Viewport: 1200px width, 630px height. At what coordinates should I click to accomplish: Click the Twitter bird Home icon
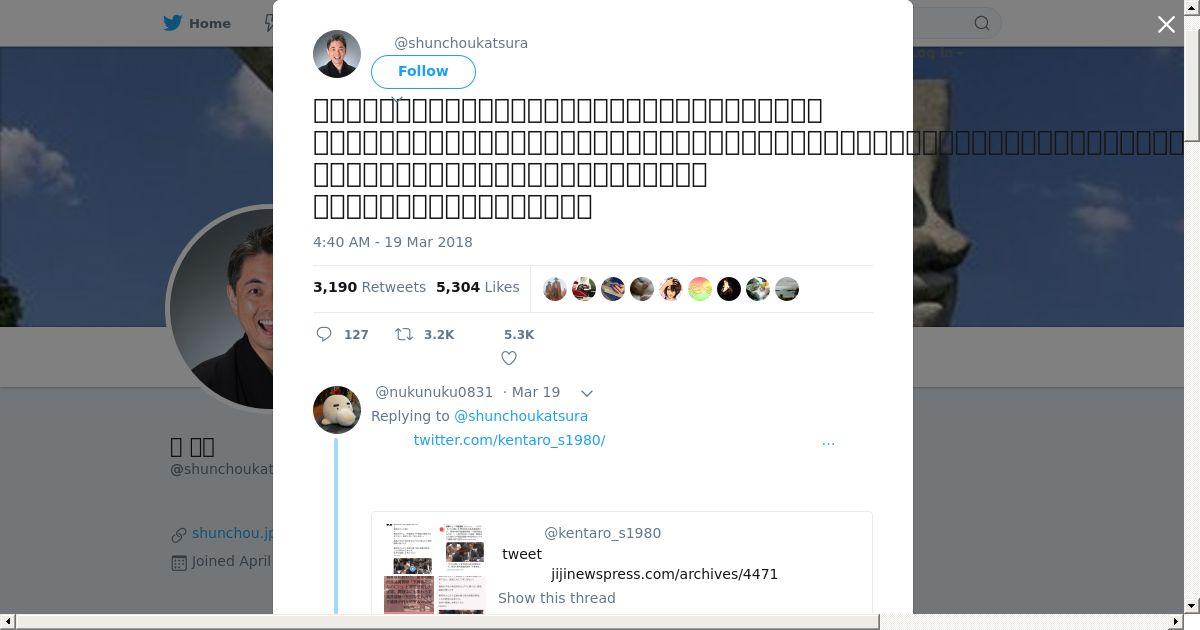click(x=173, y=23)
